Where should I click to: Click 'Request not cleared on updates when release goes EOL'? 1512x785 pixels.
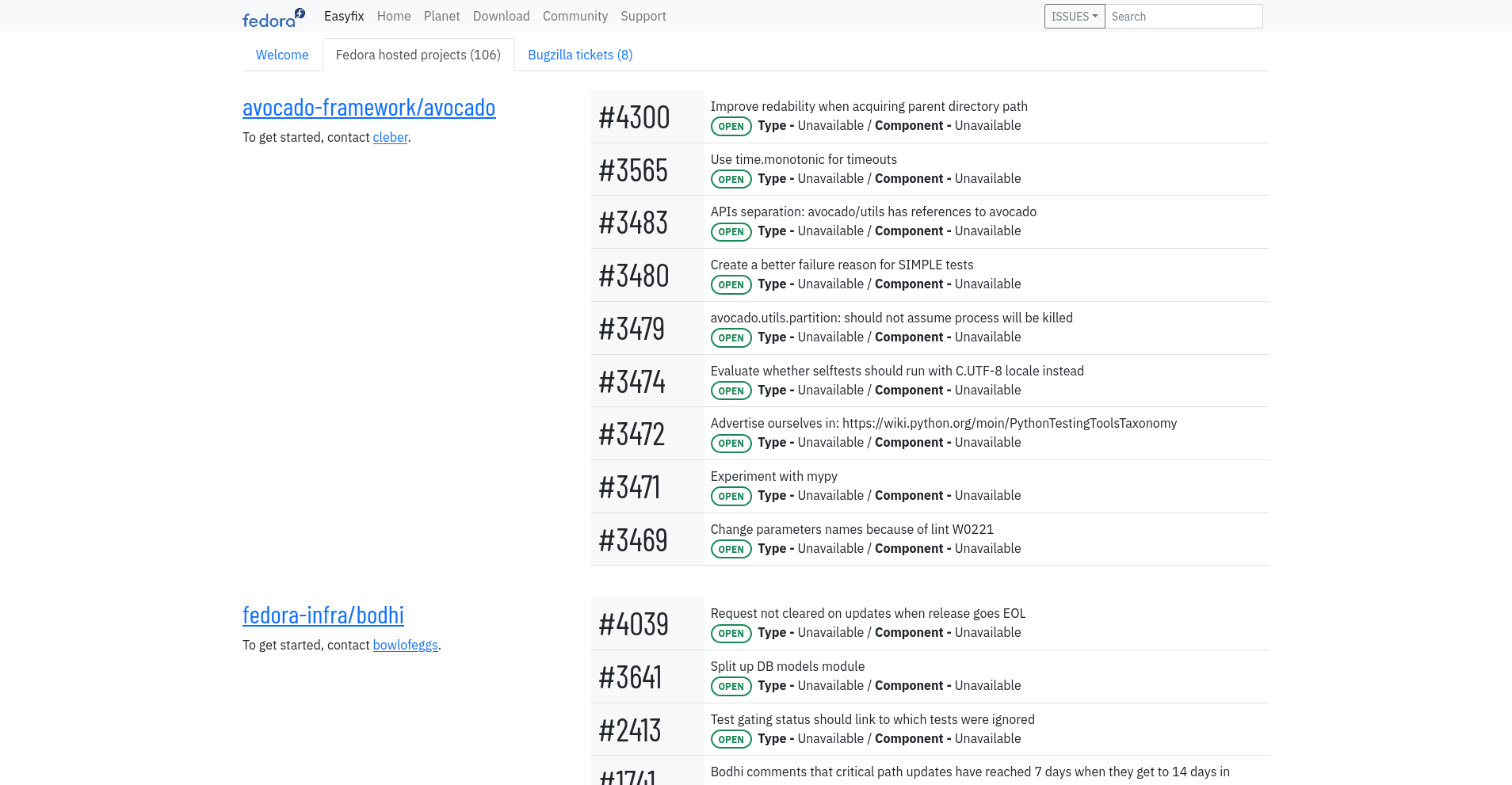869,613
